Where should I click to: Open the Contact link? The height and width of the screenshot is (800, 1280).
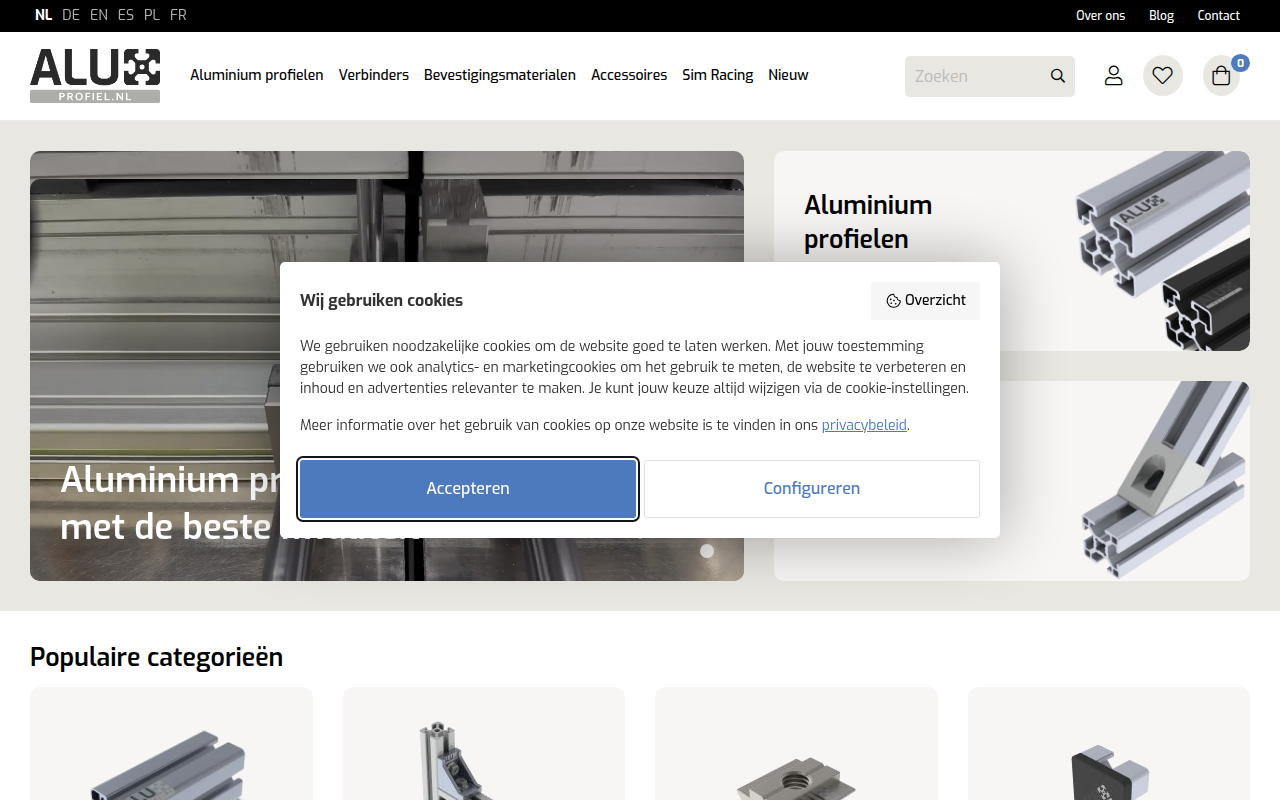pyautogui.click(x=1218, y=15)
